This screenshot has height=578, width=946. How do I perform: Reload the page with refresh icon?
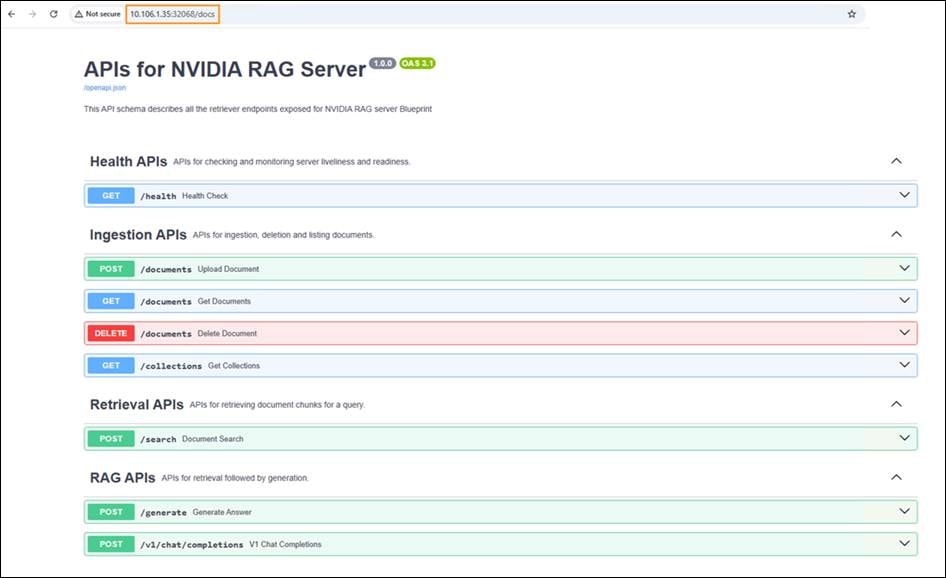(x=54, y=14)
